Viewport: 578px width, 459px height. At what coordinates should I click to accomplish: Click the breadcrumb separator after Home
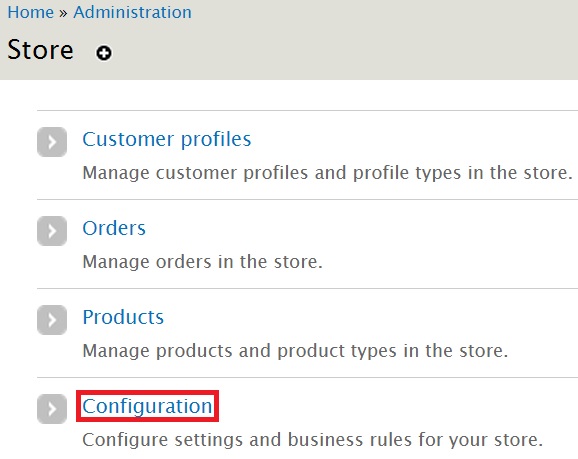[x=63, y=13]
